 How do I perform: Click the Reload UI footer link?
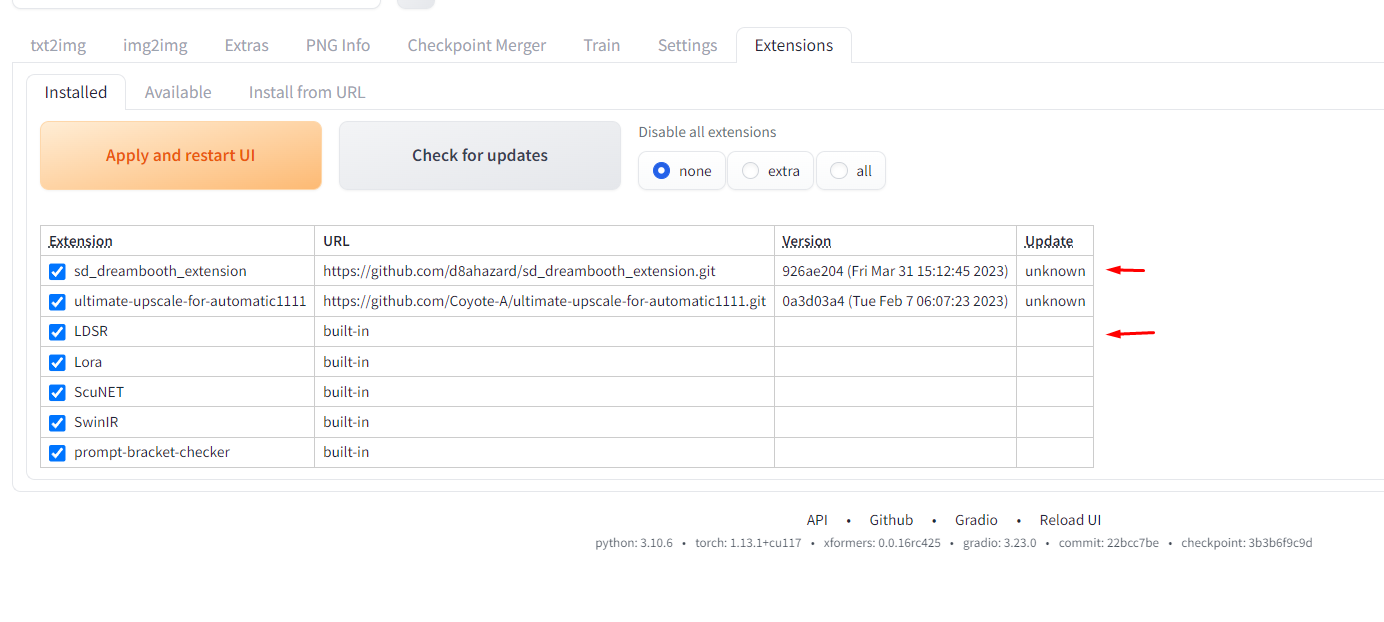click(x=1070, y=519)
